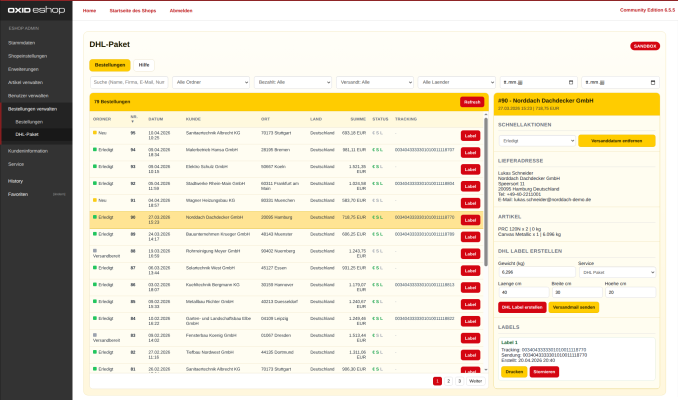
Task: Open Startseite des Shops link
Action: [x=133, y=10]
